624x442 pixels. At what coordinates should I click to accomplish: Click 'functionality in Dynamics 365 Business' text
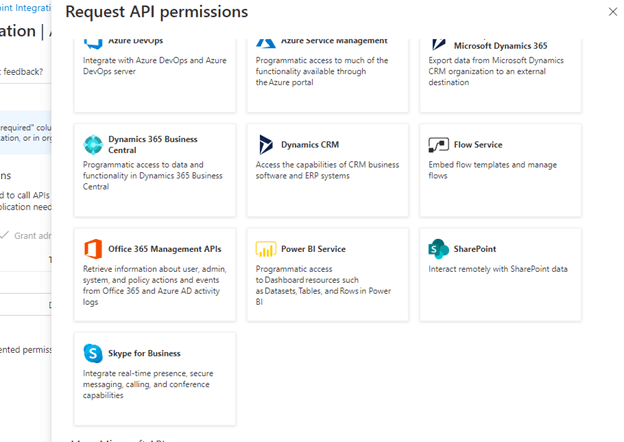click(152, 176)
